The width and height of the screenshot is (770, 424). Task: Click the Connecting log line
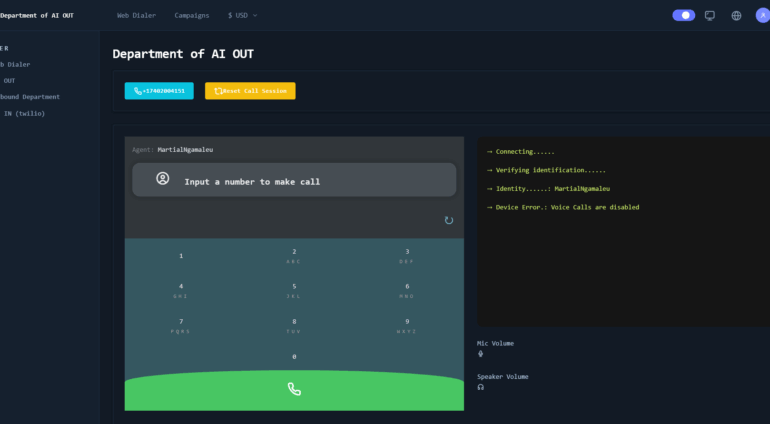[521, 152]
